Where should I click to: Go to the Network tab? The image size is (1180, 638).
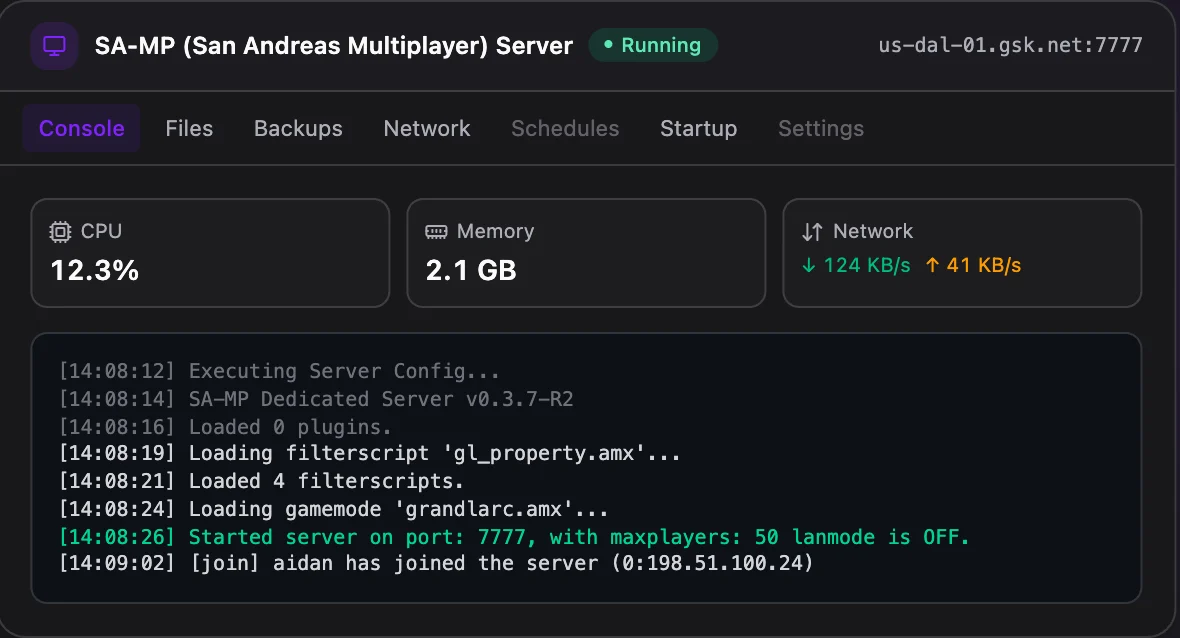pyautogui.click(x=427, y=129)
